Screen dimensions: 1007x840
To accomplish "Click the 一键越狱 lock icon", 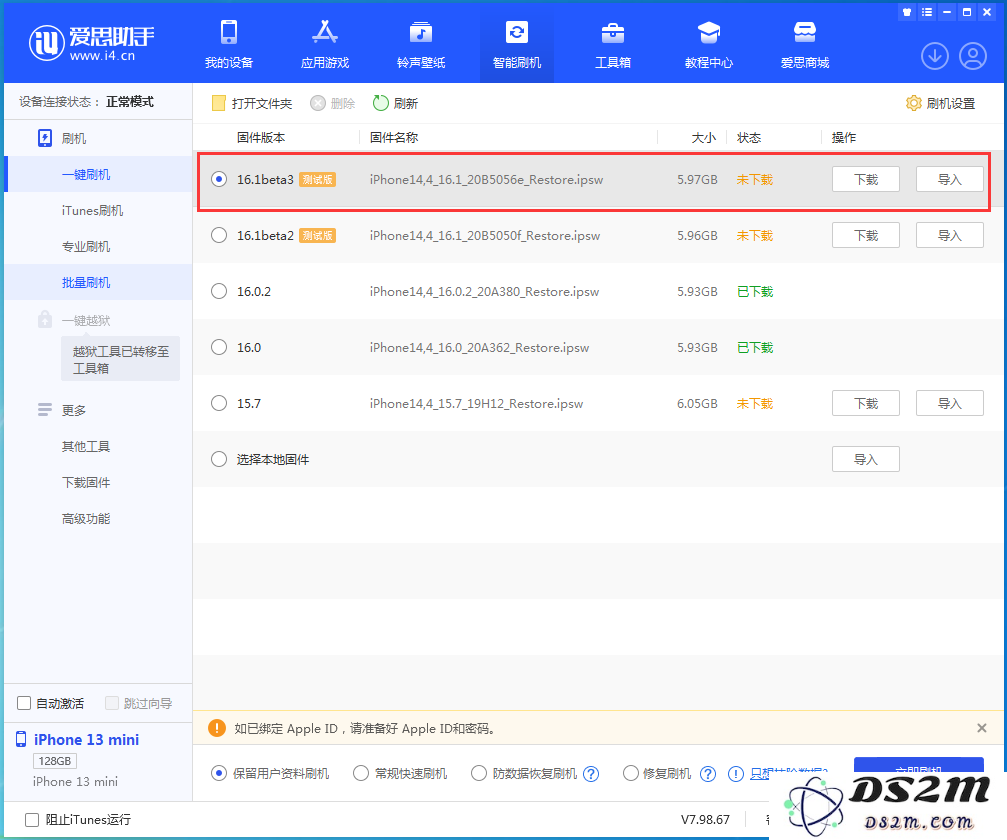I will [x=44, y=319].
